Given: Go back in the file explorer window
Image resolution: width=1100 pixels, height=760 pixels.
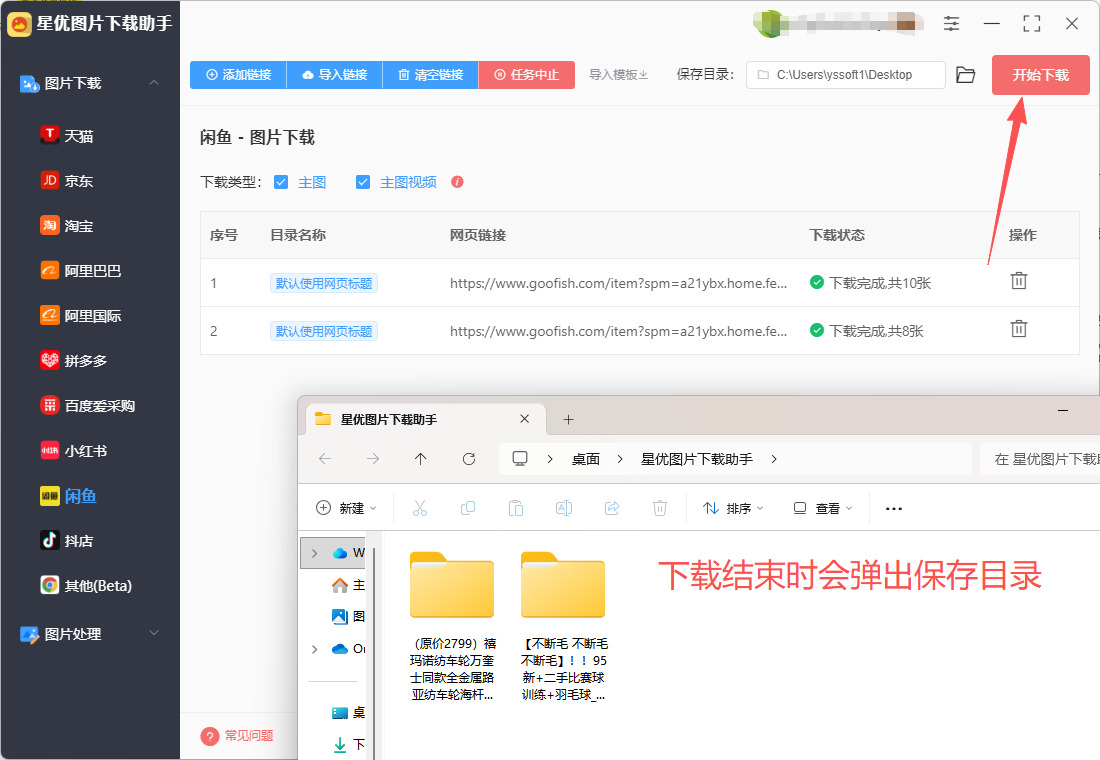Looking at the screenshot, I should coord(325,459).
